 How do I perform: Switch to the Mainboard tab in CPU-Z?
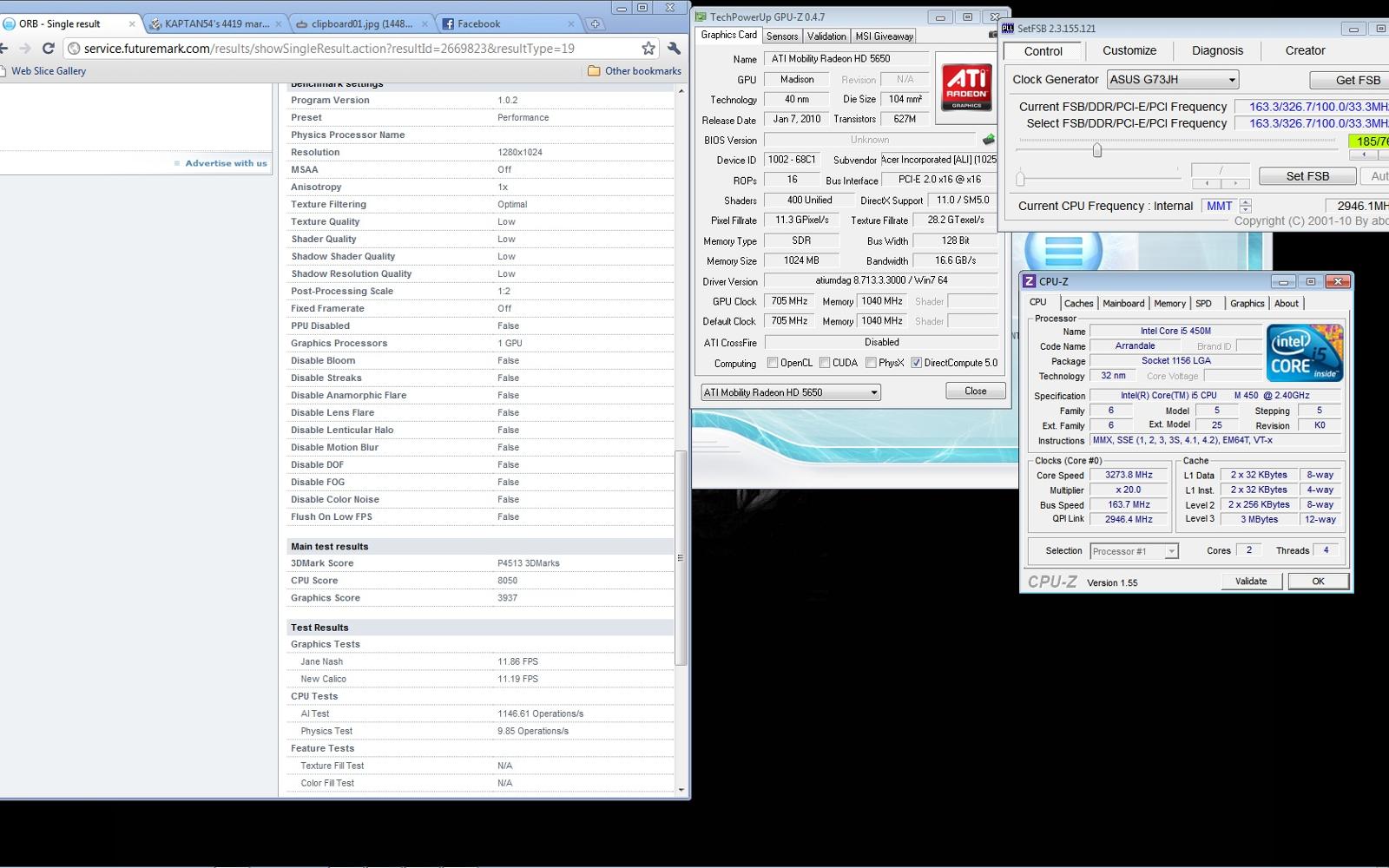pyautogui.click(x=1123, y=304)
